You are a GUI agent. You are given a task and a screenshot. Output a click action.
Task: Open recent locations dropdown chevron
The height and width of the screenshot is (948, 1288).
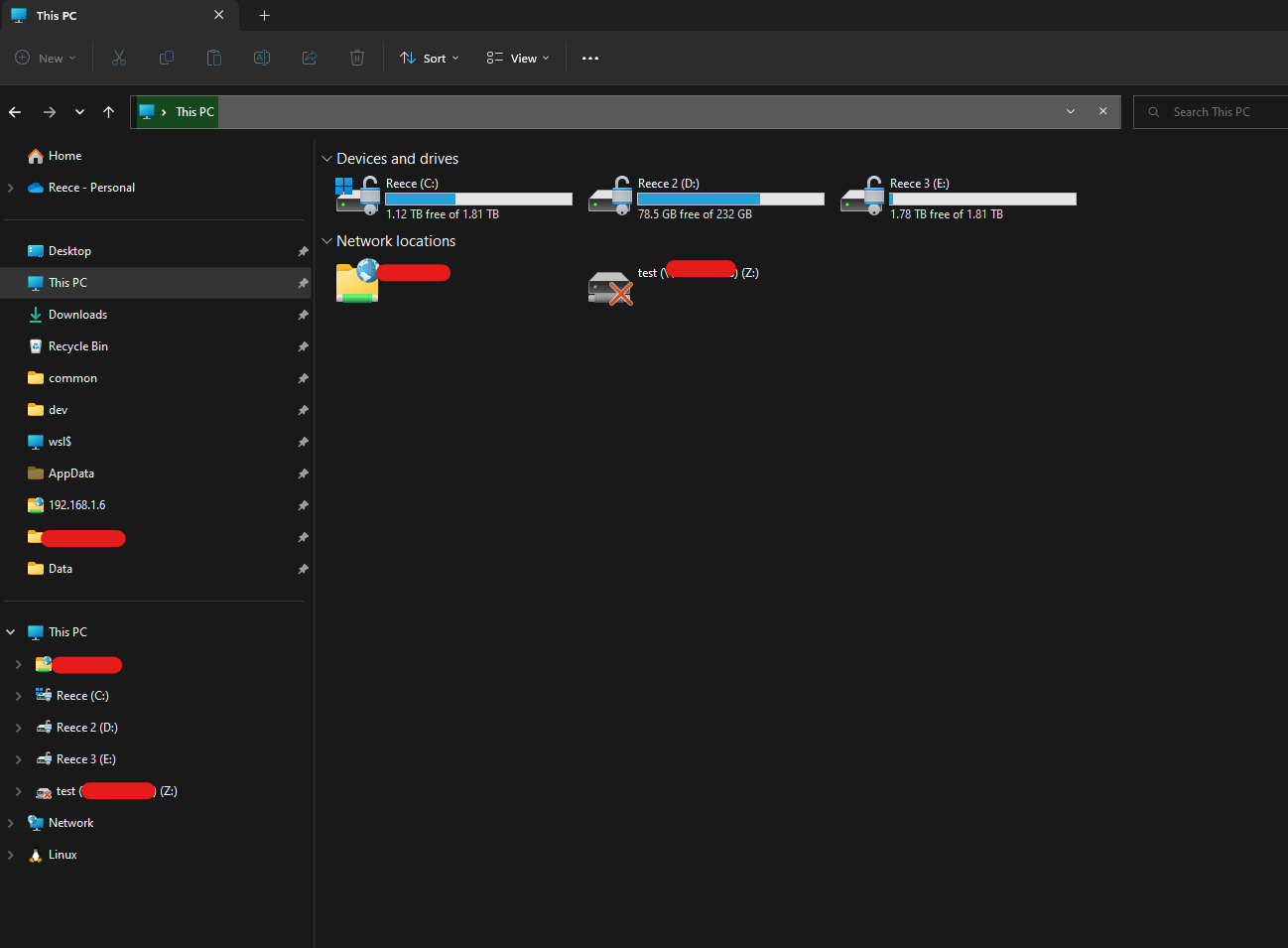79,112
